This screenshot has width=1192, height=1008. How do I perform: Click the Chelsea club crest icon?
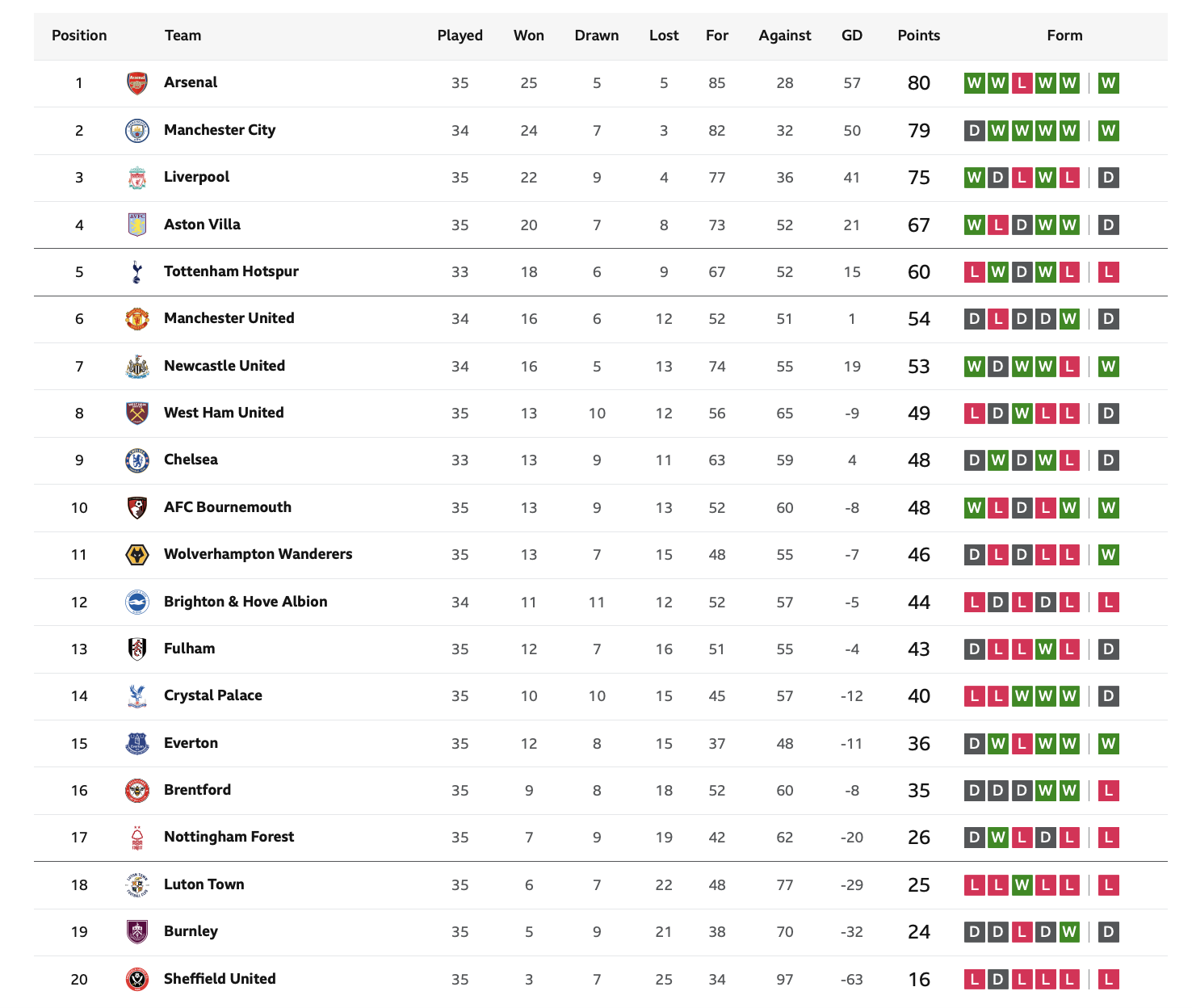[x=137, y=460]
